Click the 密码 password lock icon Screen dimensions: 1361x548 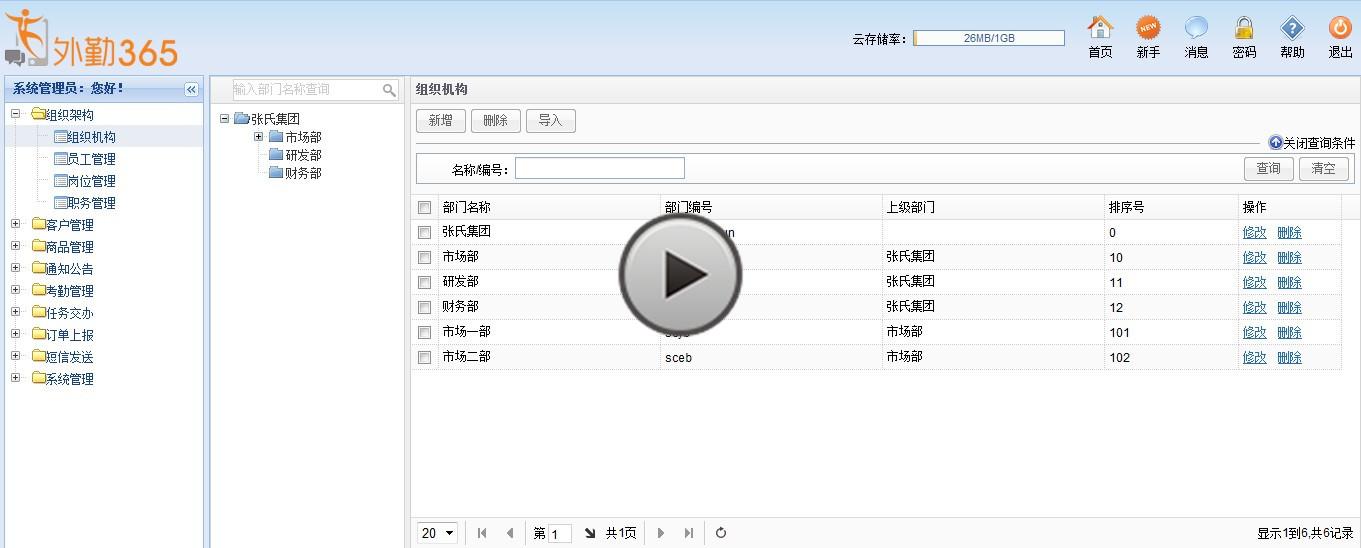coord(1244,28)
